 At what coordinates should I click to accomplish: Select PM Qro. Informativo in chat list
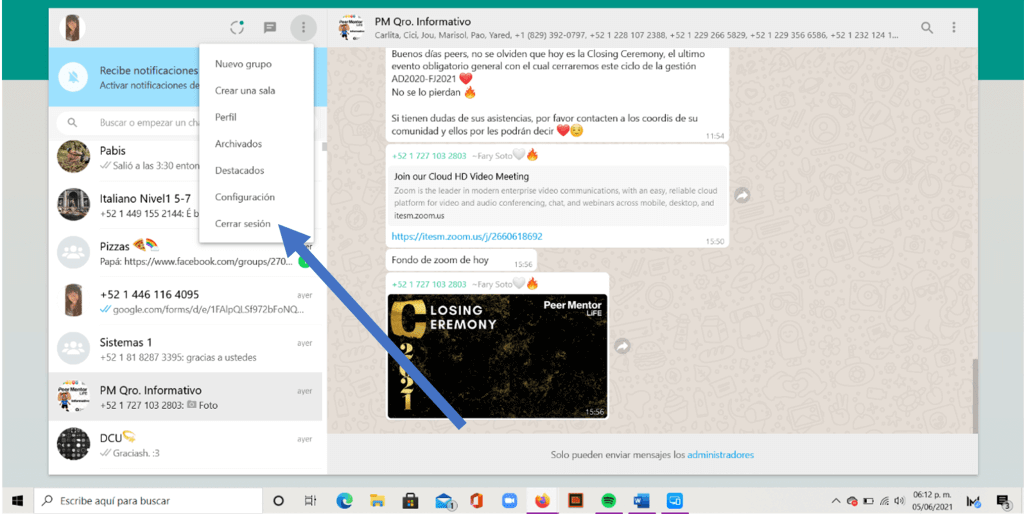pos(185,397)
